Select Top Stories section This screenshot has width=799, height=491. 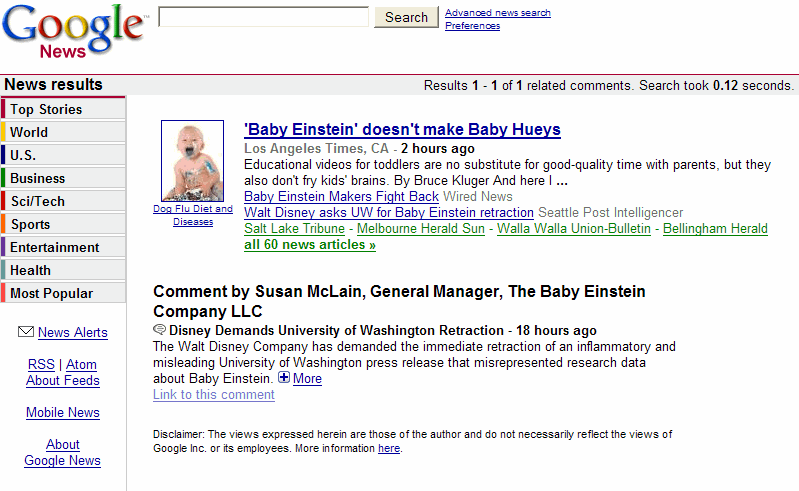(64, 109)
